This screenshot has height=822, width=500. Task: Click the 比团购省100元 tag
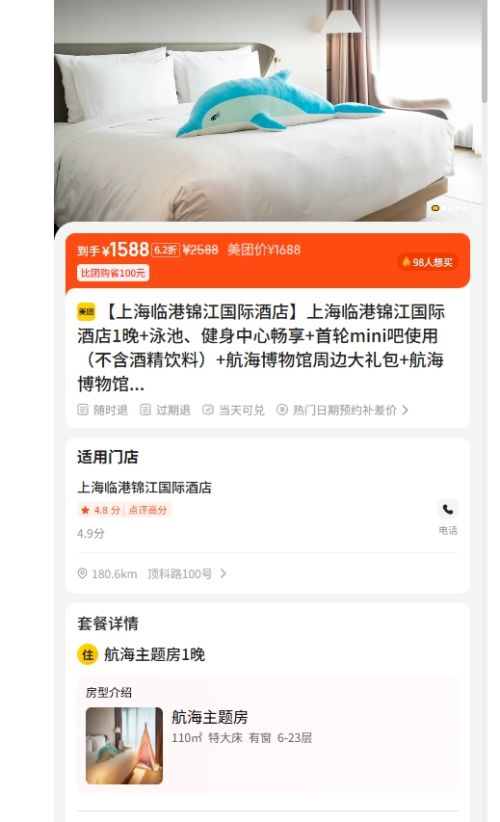click(x=113, y=273)
